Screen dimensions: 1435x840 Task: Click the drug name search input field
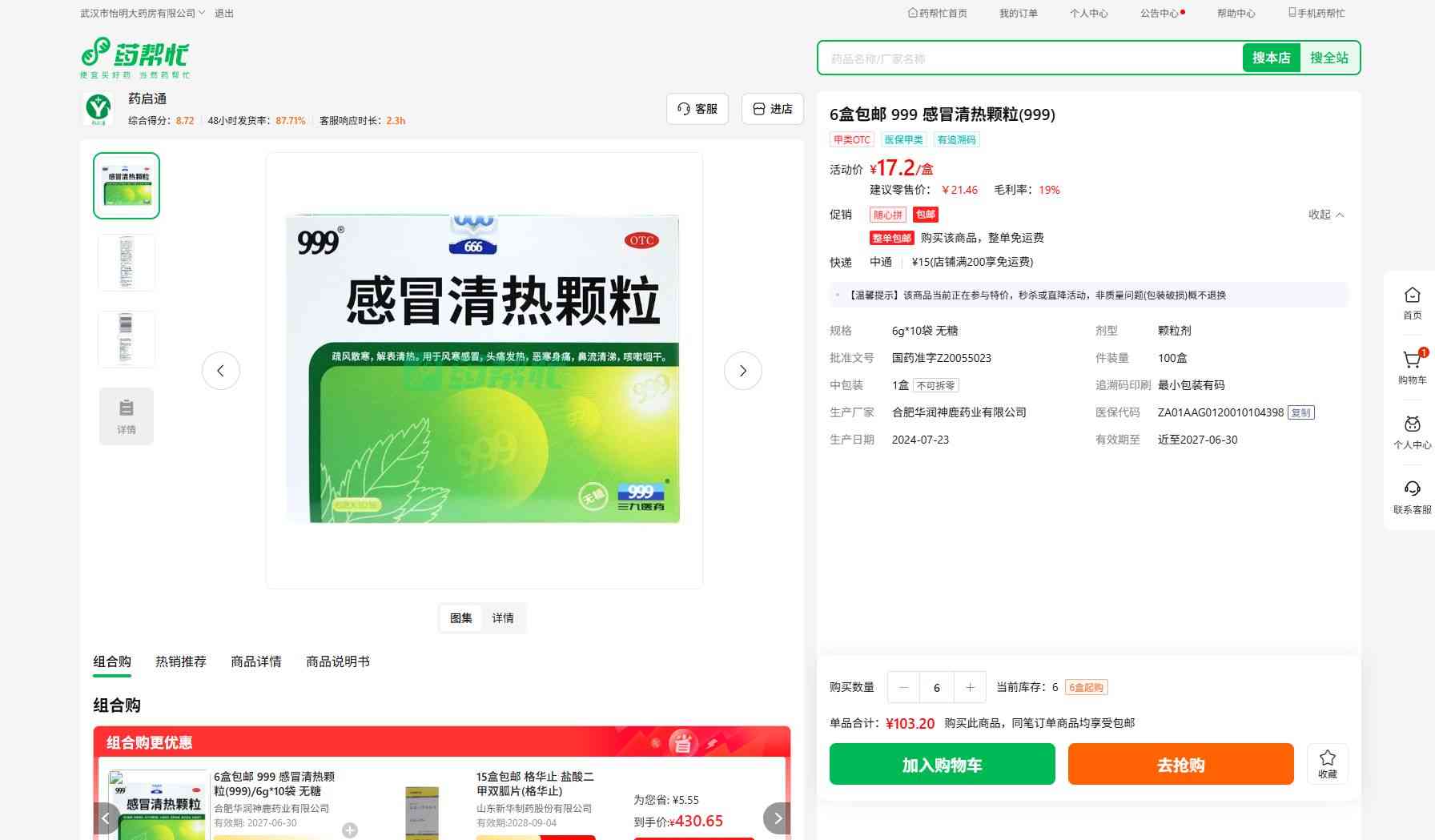[1029, 58]
